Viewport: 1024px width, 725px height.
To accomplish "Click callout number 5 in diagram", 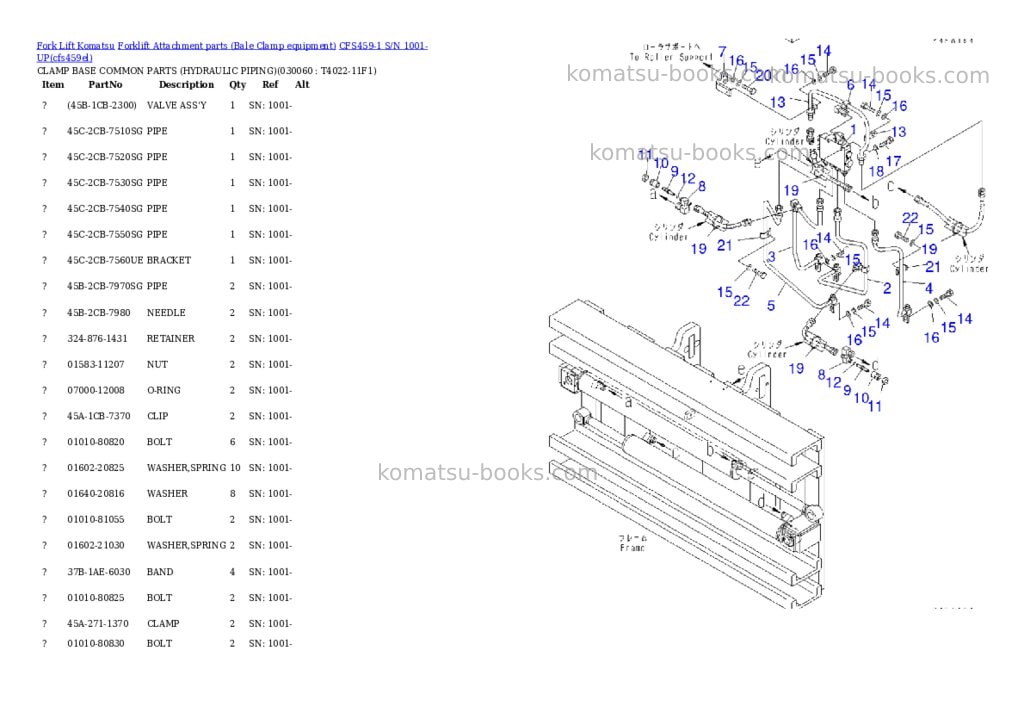I will pos(771,306).
